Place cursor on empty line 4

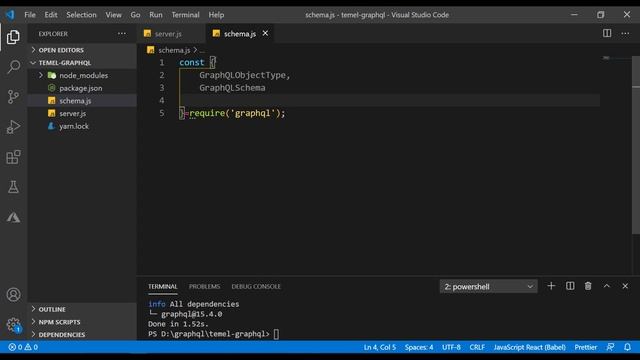390,100
